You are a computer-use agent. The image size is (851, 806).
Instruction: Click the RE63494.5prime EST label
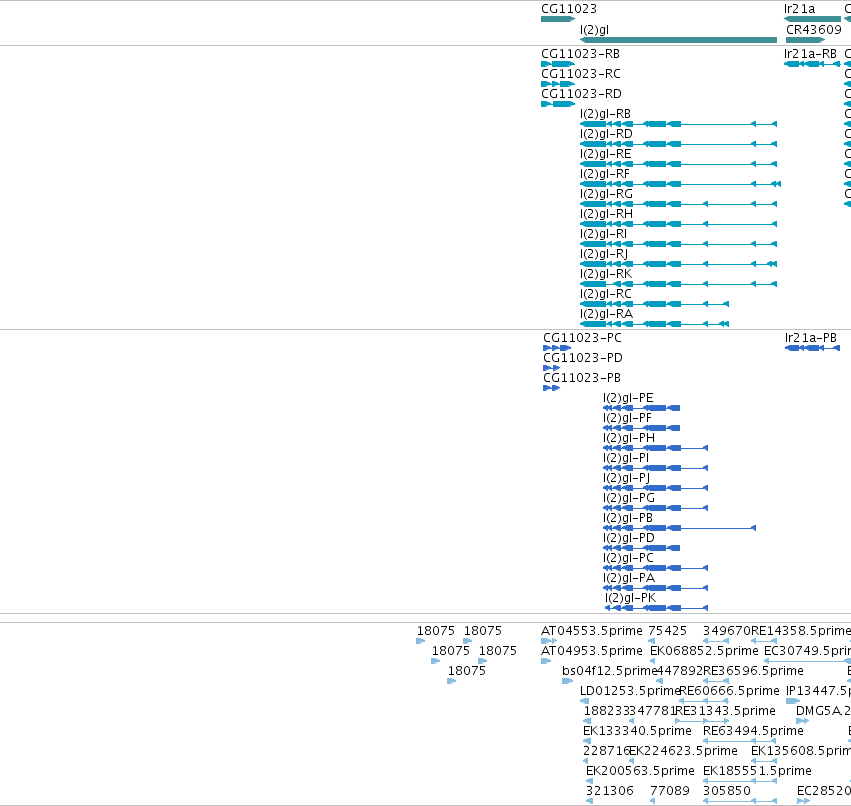(753, 731)
